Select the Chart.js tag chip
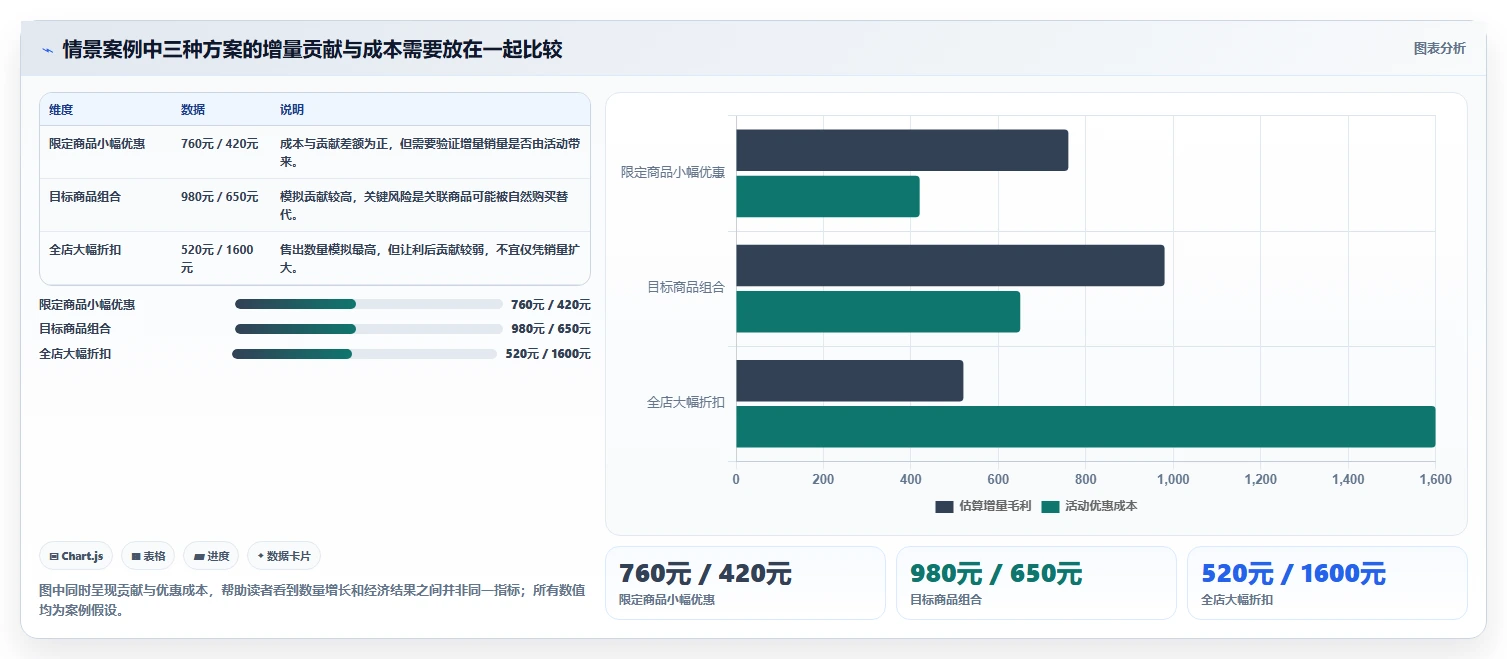The height and width of the screenshot is (659, 1507). coord(76,556)
